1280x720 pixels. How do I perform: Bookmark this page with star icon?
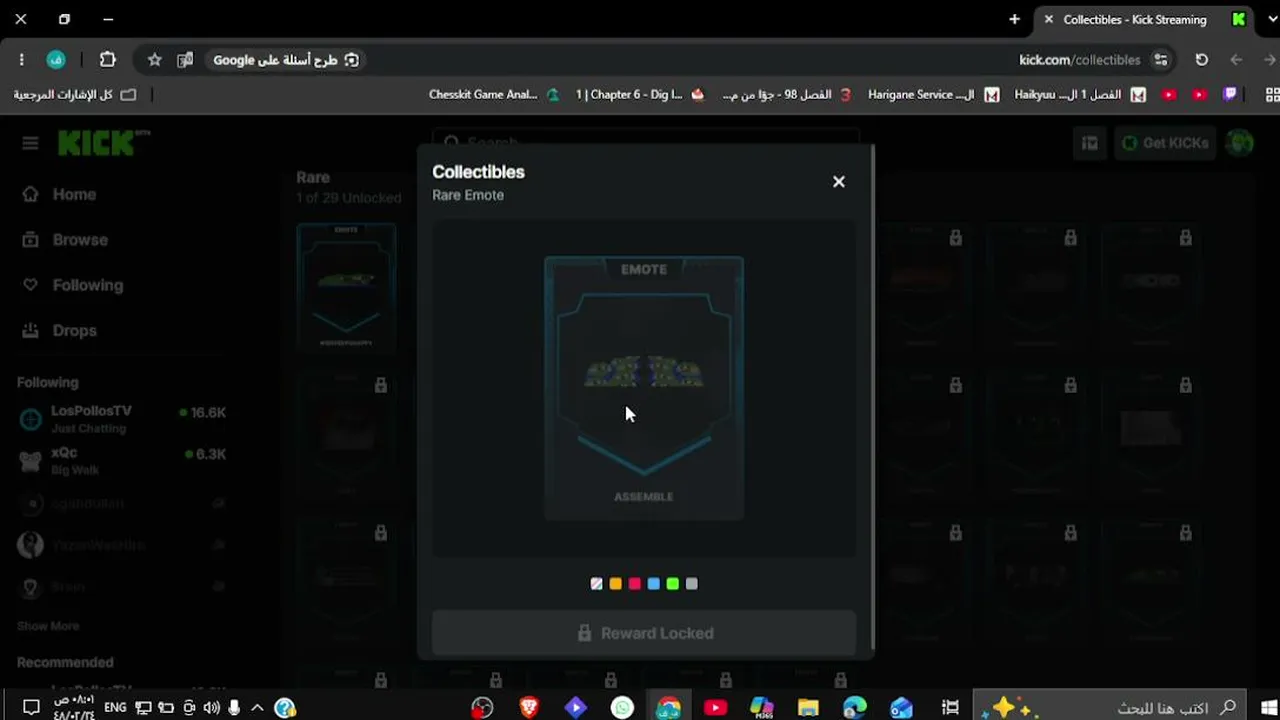pos(155,60)
